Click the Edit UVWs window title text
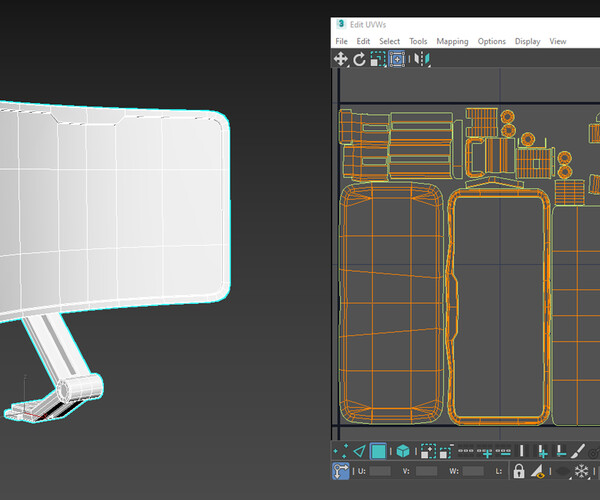This screenshot has height=500, width=600. pyautogui.click(x=368, y=24)
